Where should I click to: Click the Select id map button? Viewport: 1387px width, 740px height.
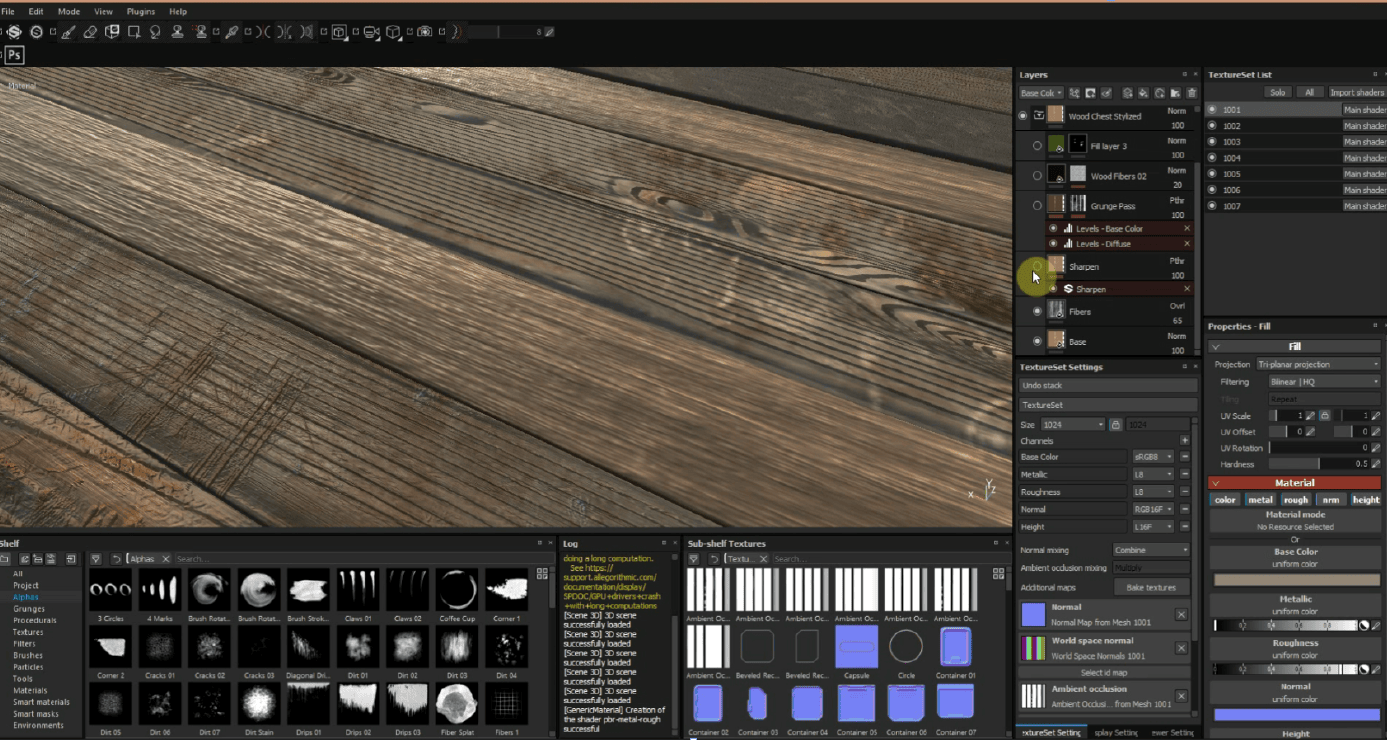point(1104,672)
